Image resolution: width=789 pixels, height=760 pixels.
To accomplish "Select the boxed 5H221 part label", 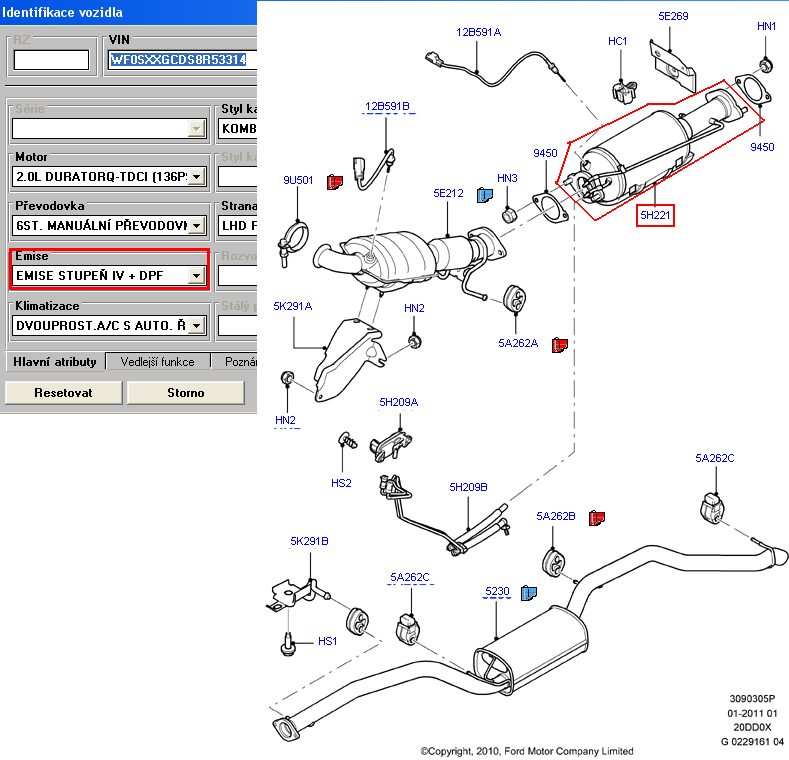I will [656, 213].
